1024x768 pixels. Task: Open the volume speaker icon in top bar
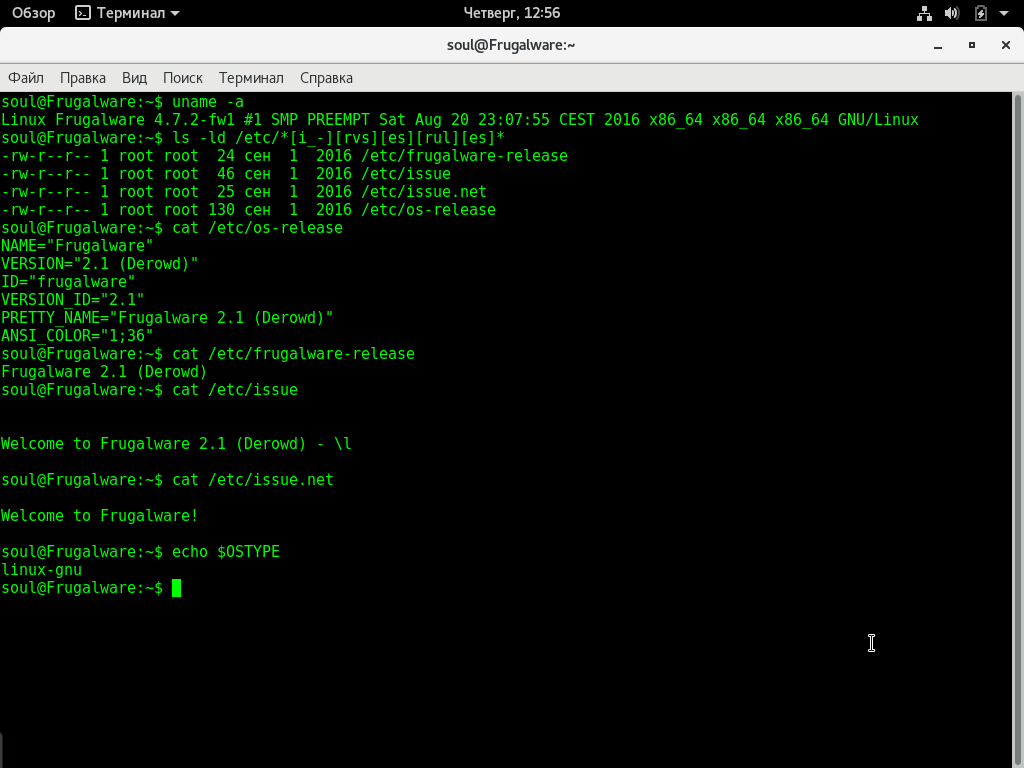click(x=952, y=13)
